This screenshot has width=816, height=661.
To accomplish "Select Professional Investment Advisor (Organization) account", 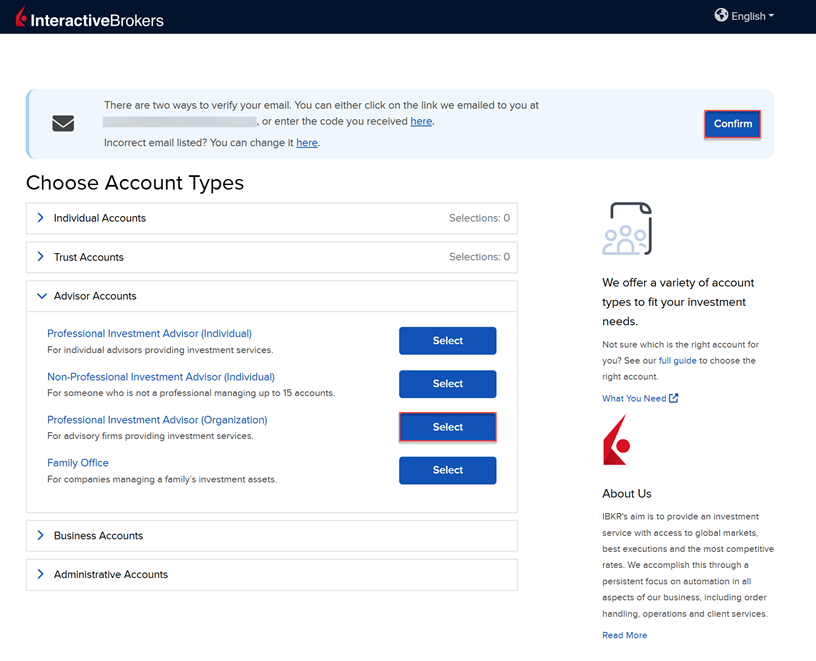I will (x=447, y=427).
